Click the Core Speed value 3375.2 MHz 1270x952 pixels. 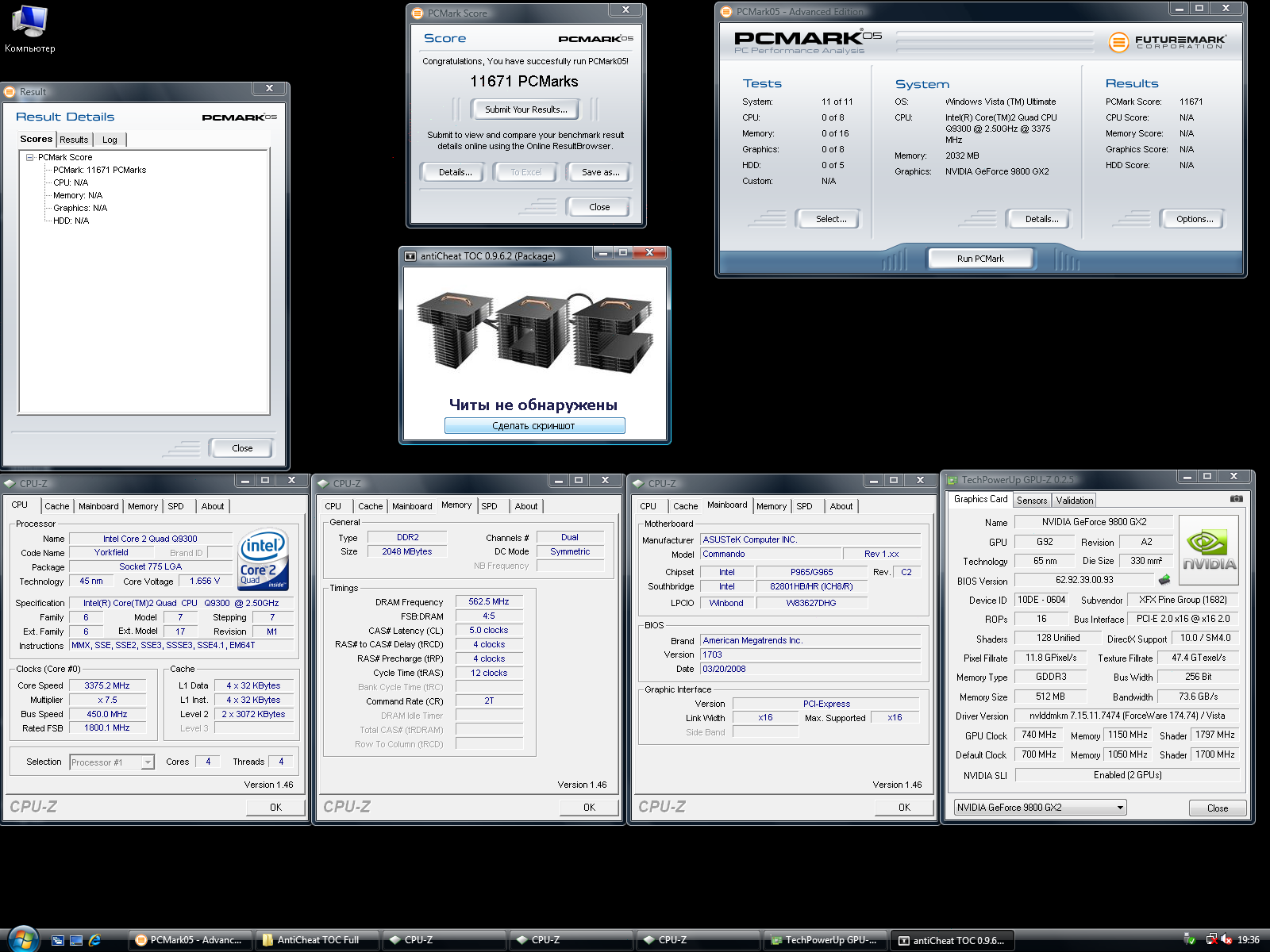107,685
